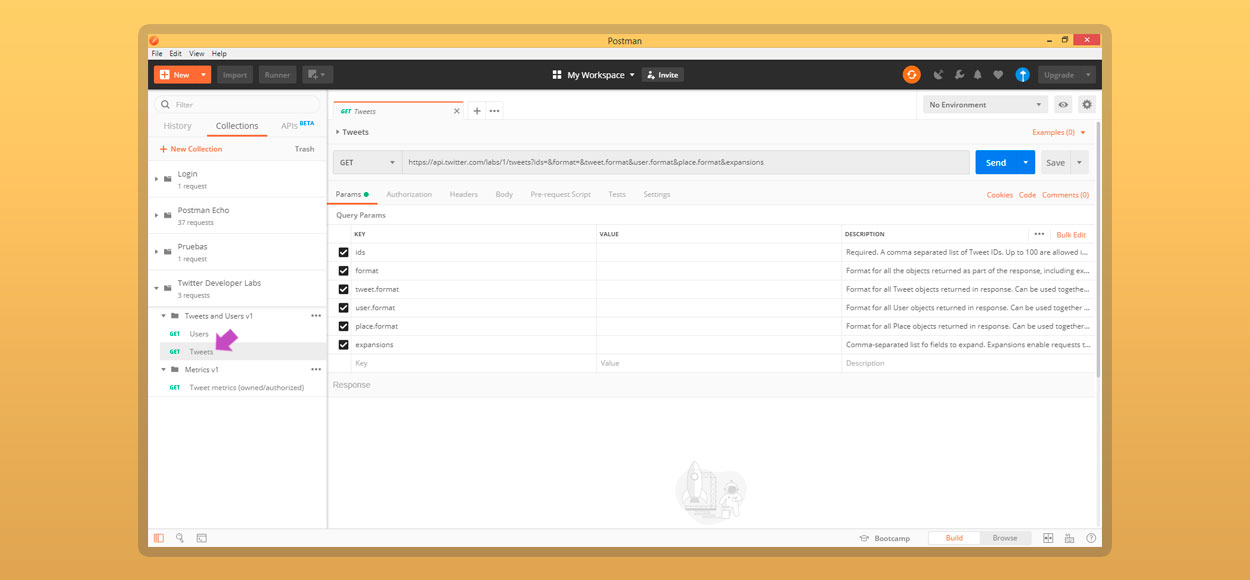Uncheck the user.format parameter checkbox
1250x580 pixels.
[344, 308]
